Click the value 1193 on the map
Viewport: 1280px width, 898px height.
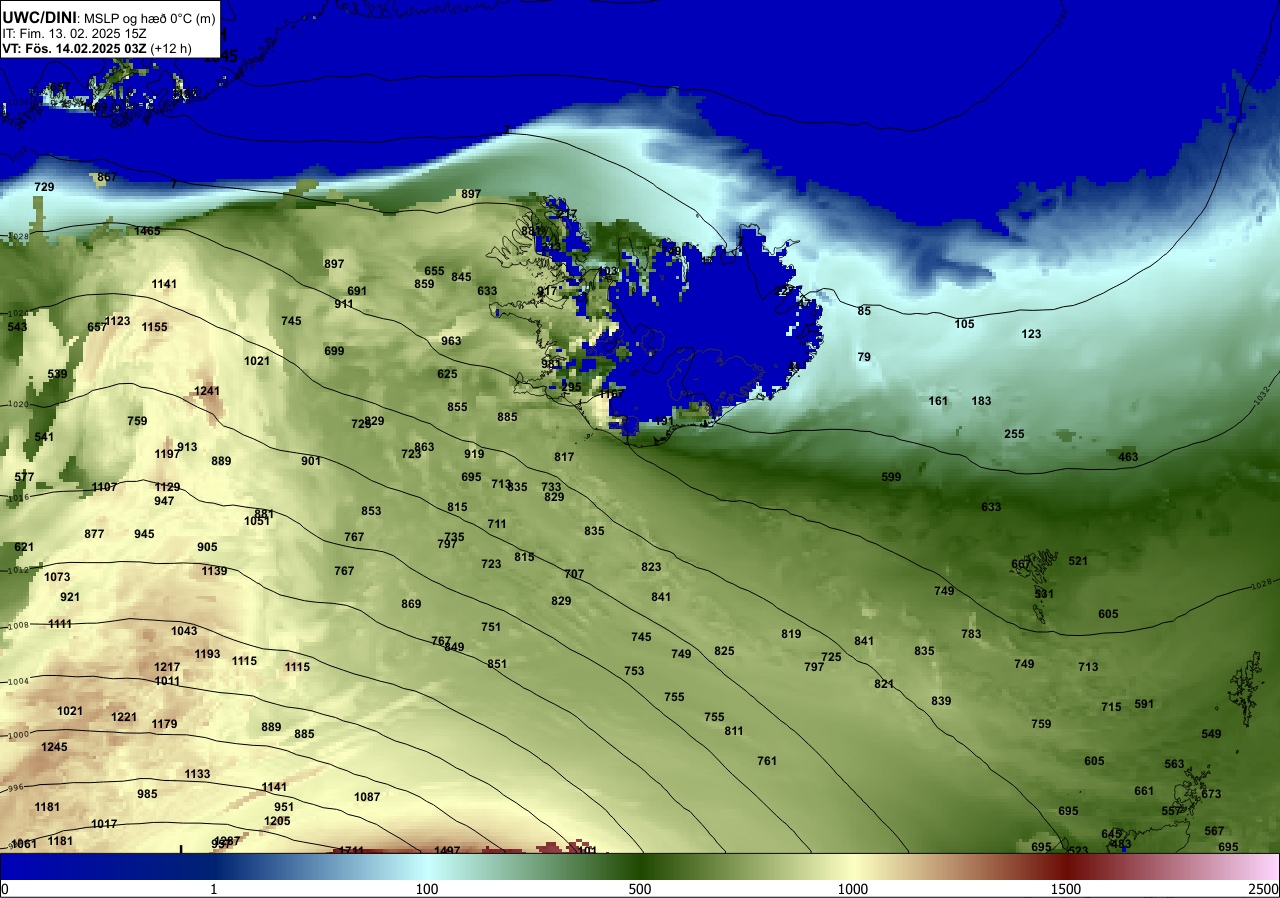point(207,654)
